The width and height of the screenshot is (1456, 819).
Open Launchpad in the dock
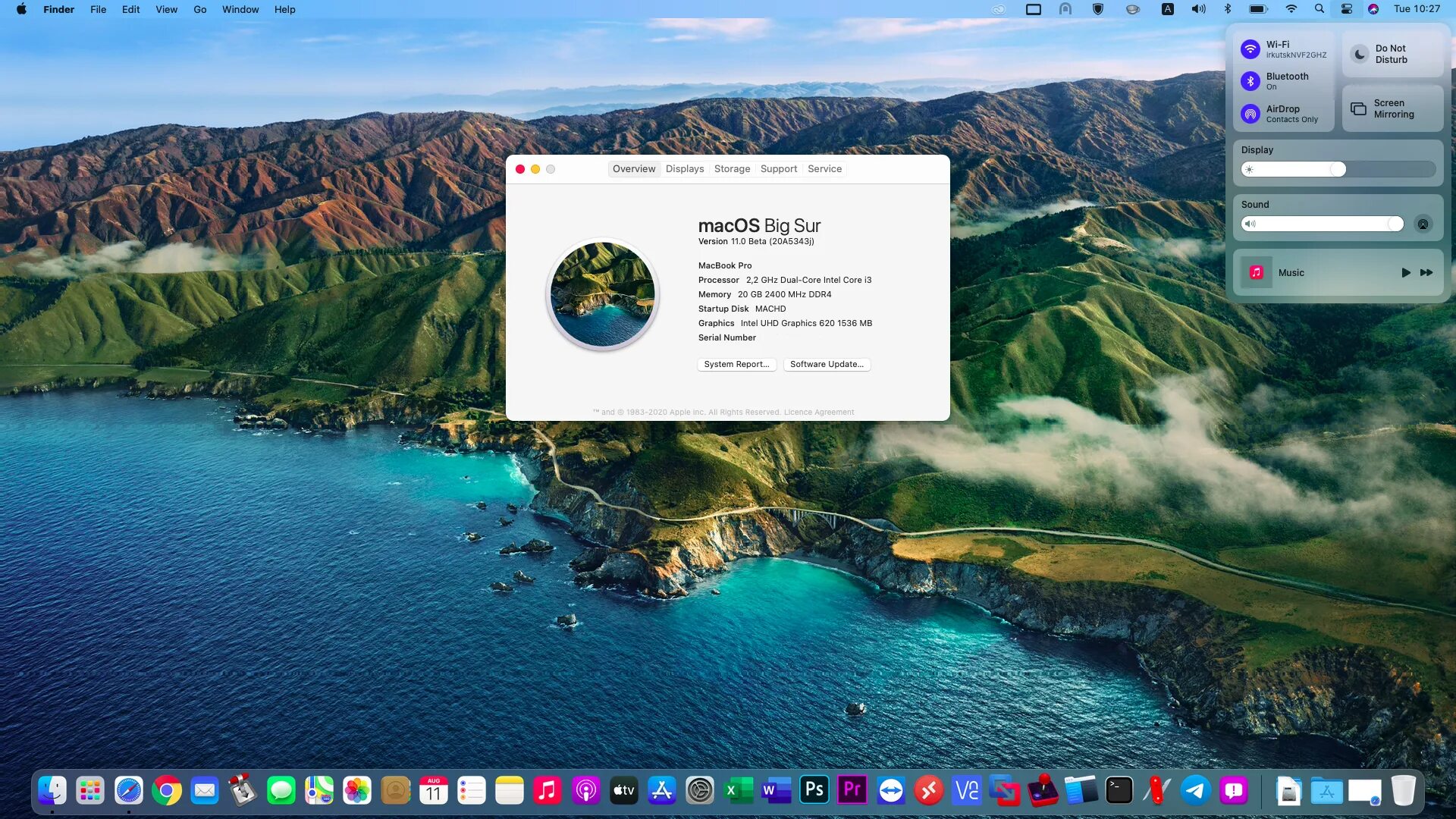[x=90, y=791]
